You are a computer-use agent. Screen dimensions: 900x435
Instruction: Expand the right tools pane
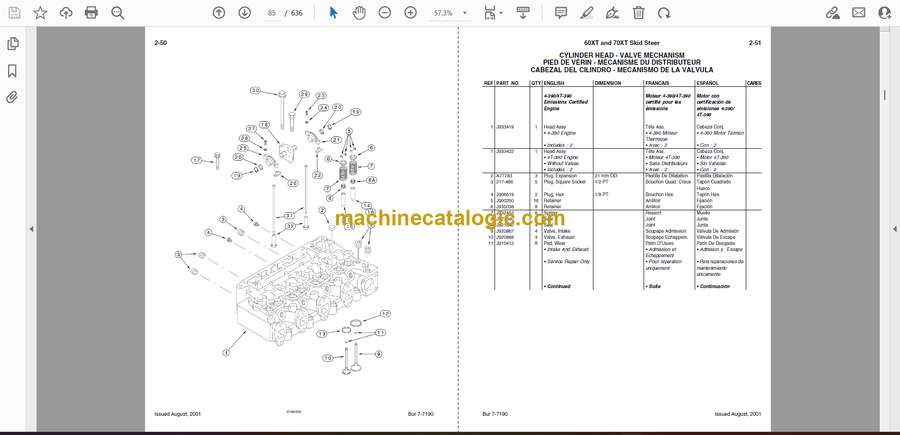click(x=894, y=229)
